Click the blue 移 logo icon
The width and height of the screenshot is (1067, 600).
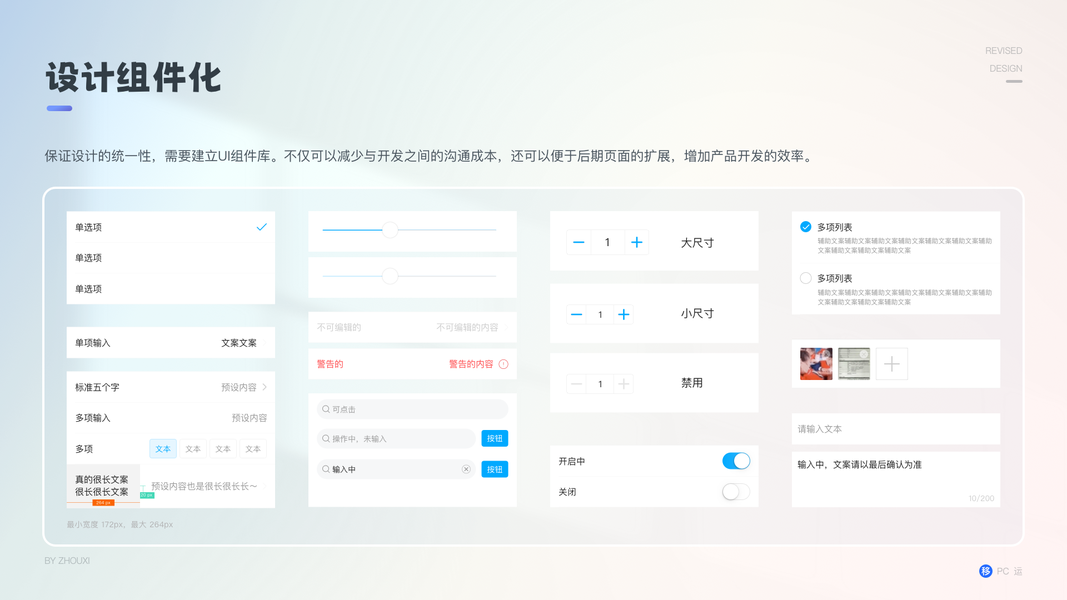(985, 571)
